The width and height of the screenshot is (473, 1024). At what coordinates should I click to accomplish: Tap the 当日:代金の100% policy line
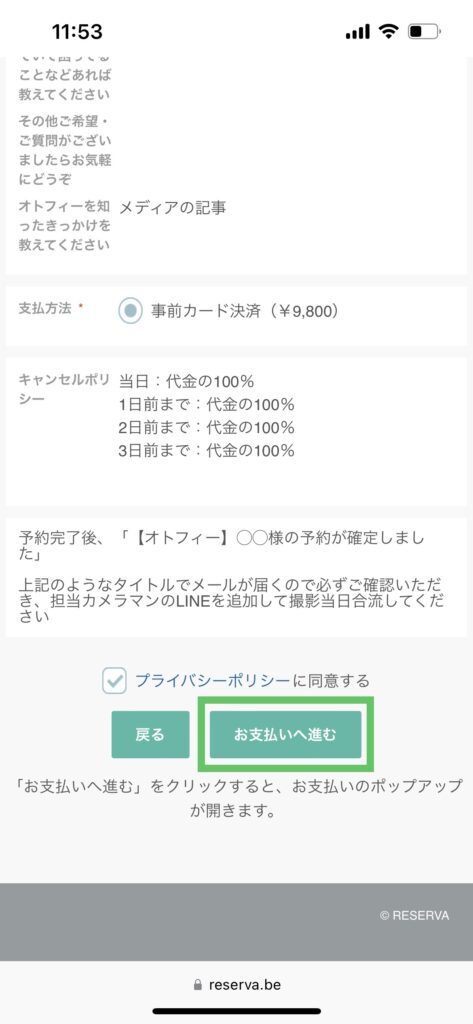(186, 381)
